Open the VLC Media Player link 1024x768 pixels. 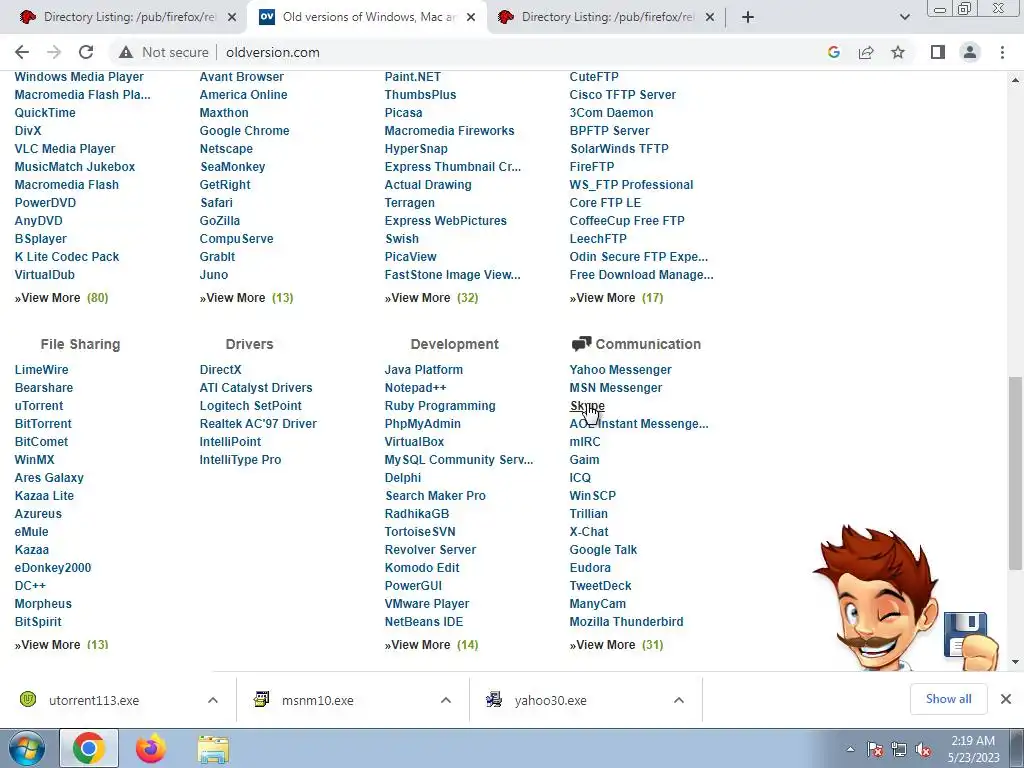pos(65,149)
